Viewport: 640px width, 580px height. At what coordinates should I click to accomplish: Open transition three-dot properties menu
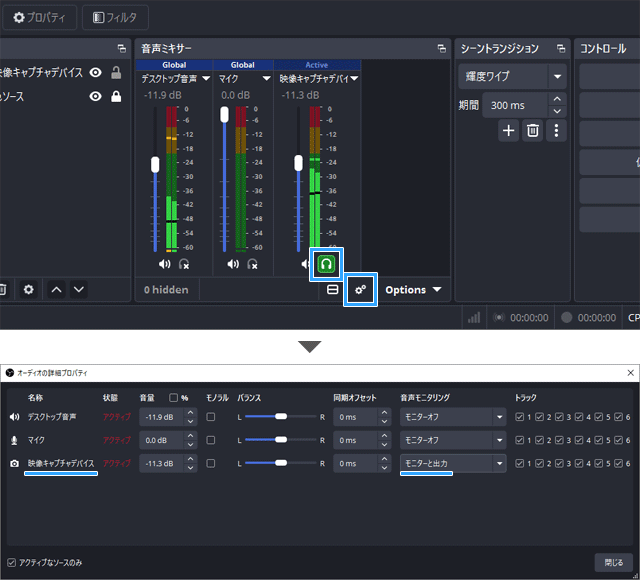point(556,130)
